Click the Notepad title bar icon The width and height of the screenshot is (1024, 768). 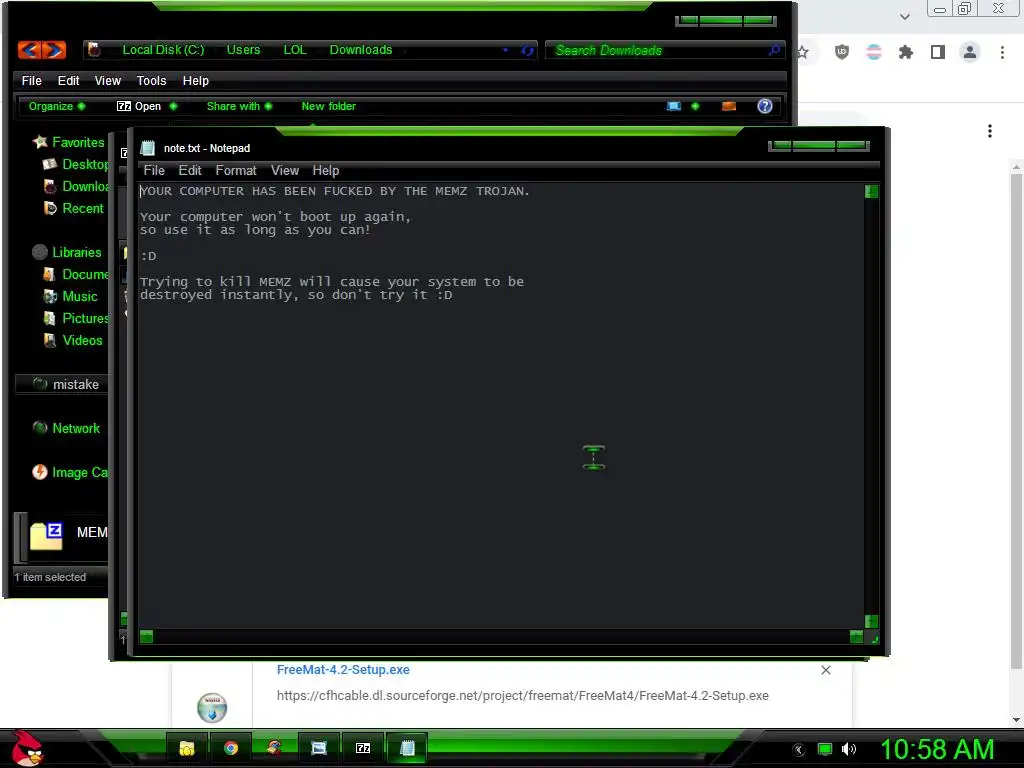[x=148, y=148]
